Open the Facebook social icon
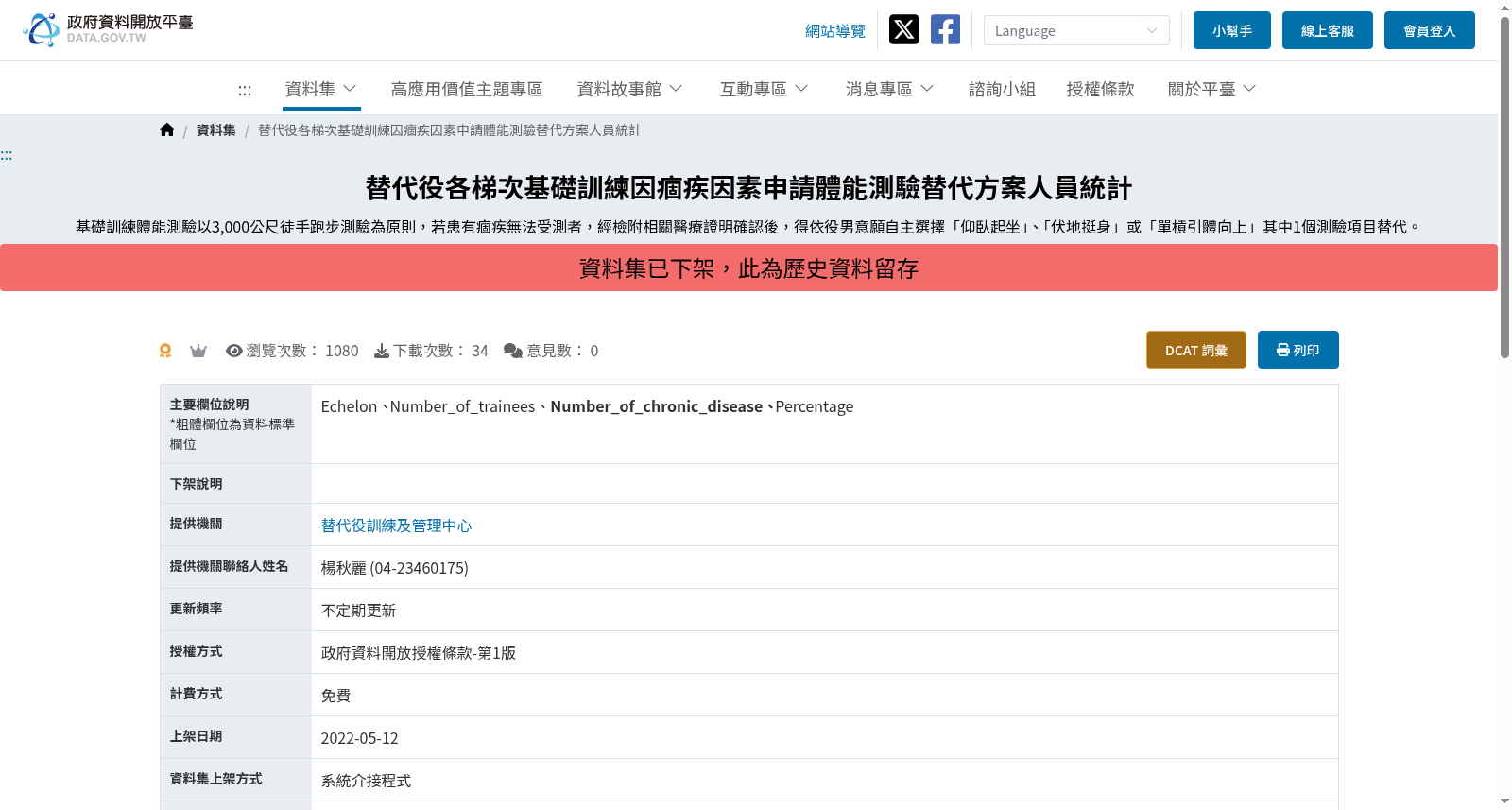This screenshot has width=1512, height=810. click(945, 29)
